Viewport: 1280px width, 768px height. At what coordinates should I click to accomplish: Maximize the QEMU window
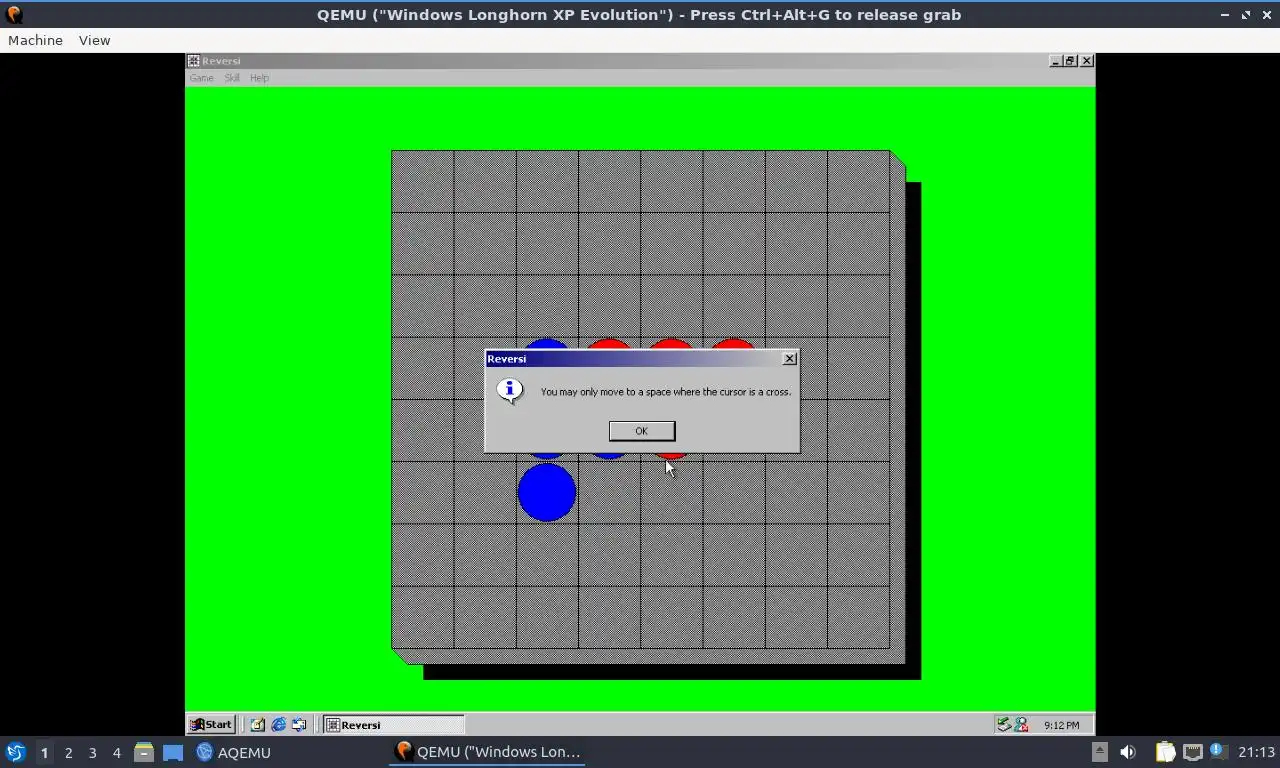(x=1246, y=15)
